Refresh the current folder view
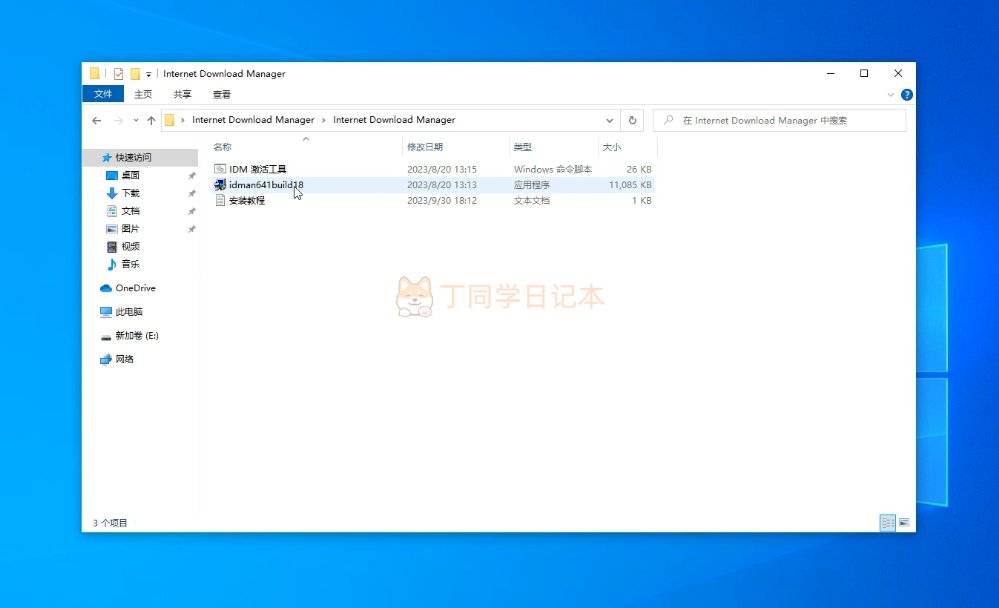 tap(632, 120)
